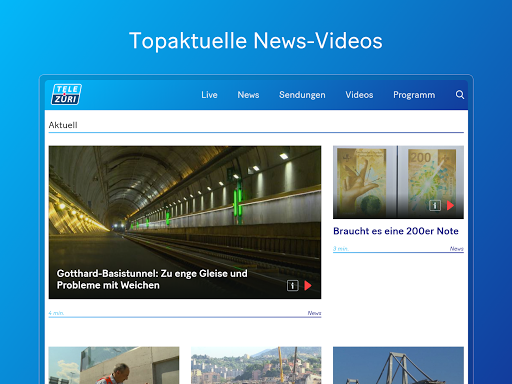Viewport: 512px width, 384px height.
Task: Open Gotthard-Basistunnel headline text
Action: (152, 279)
